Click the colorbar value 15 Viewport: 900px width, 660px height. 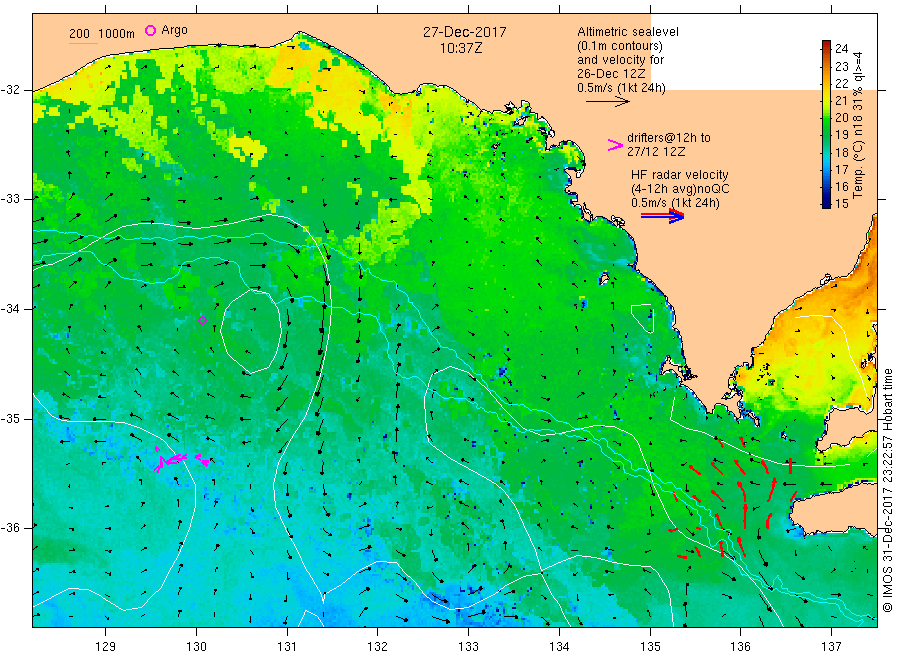[841, 204]
